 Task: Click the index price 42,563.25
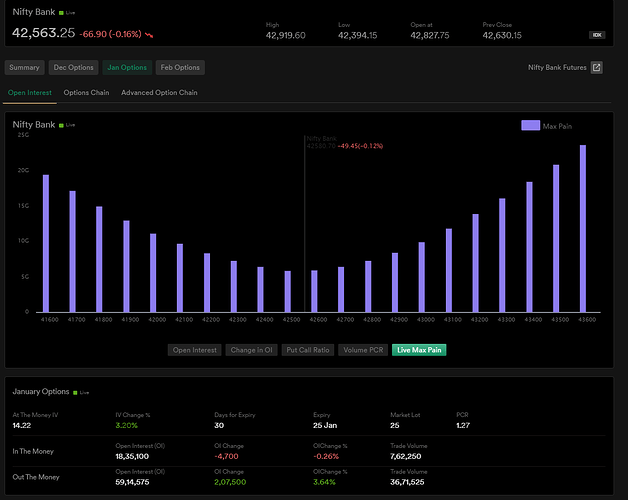43,33
